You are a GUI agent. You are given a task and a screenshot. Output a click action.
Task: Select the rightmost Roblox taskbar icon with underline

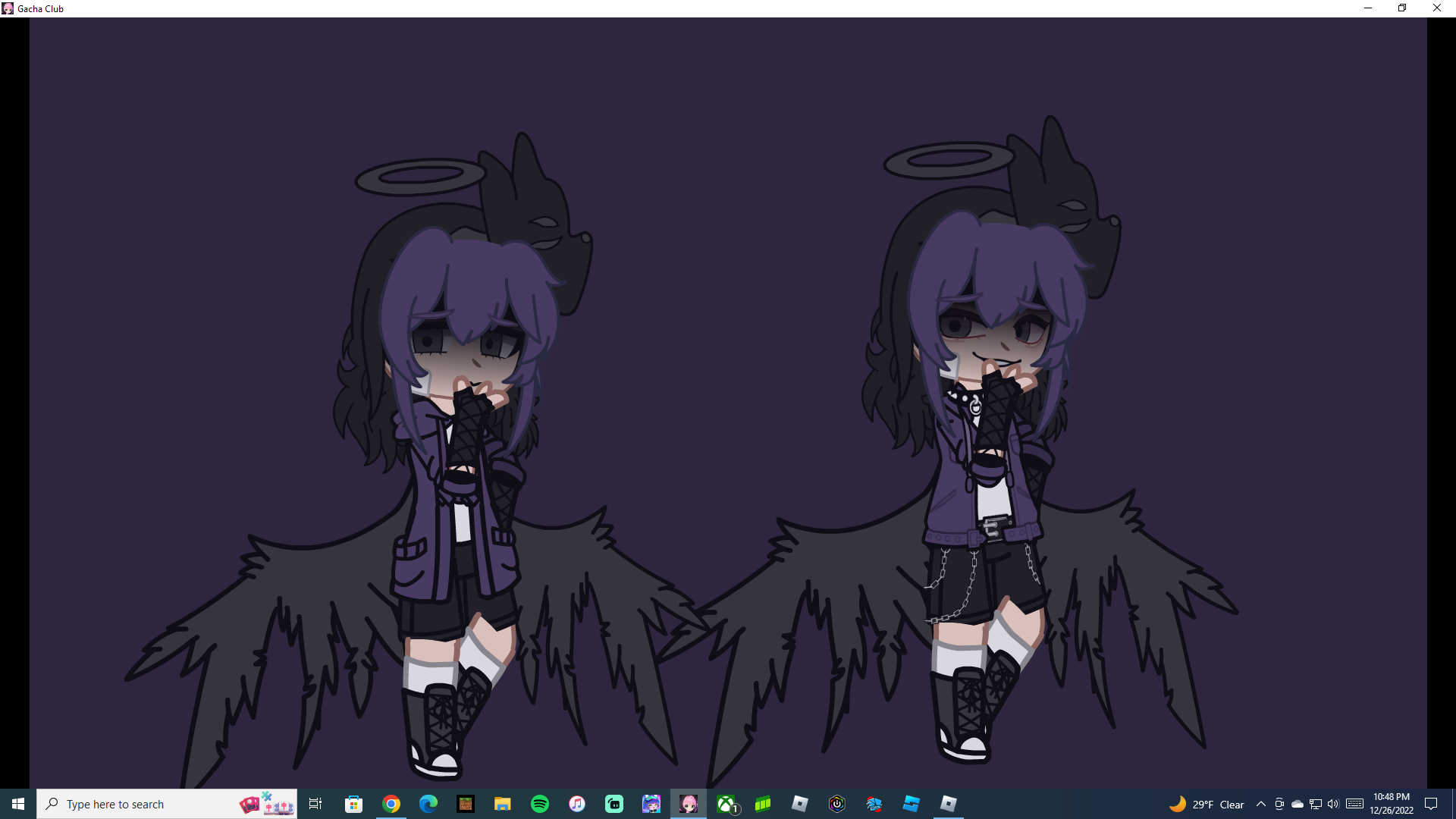tap(949, 804)
